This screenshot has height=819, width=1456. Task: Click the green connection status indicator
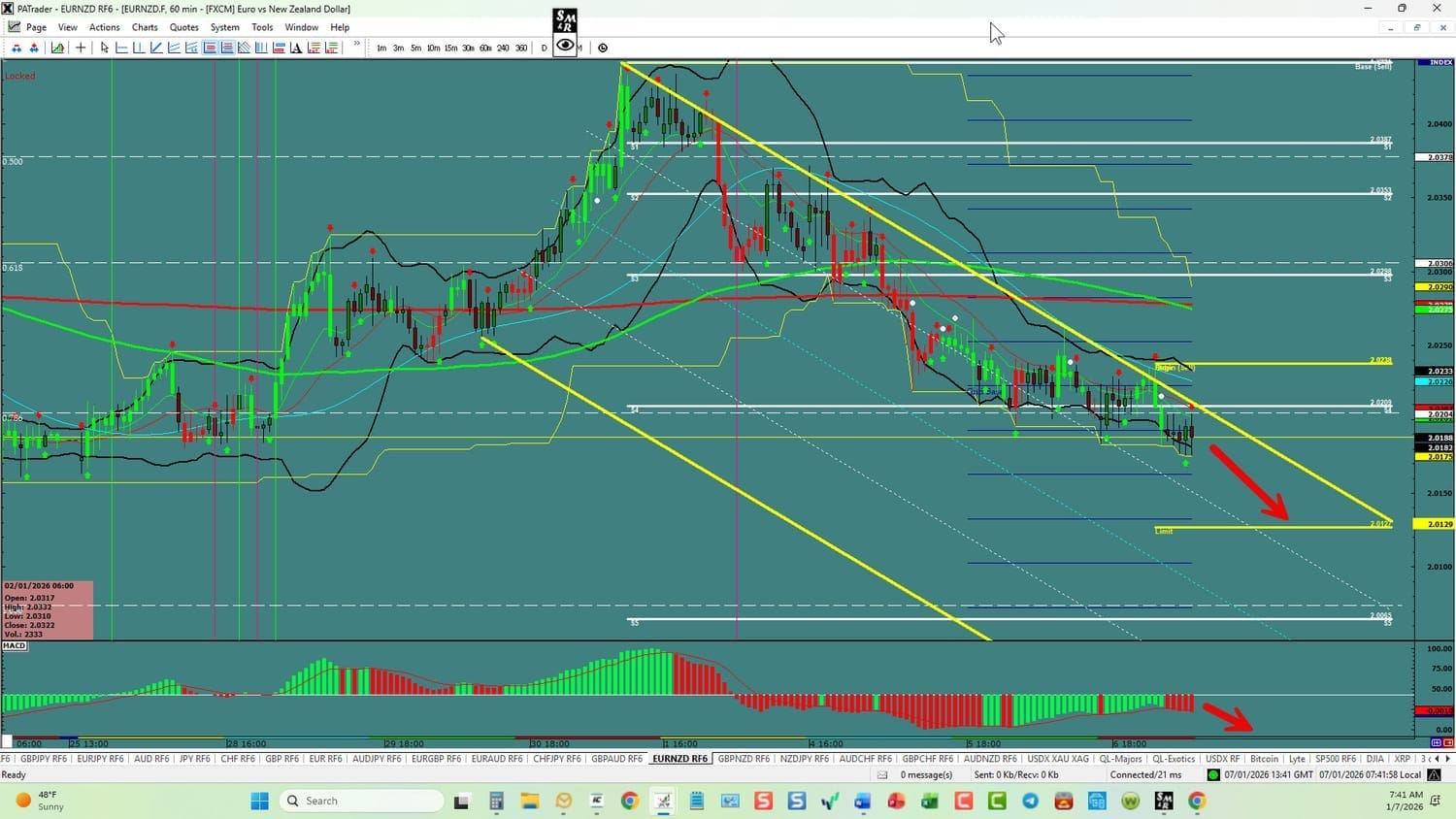pos(1213,774)
